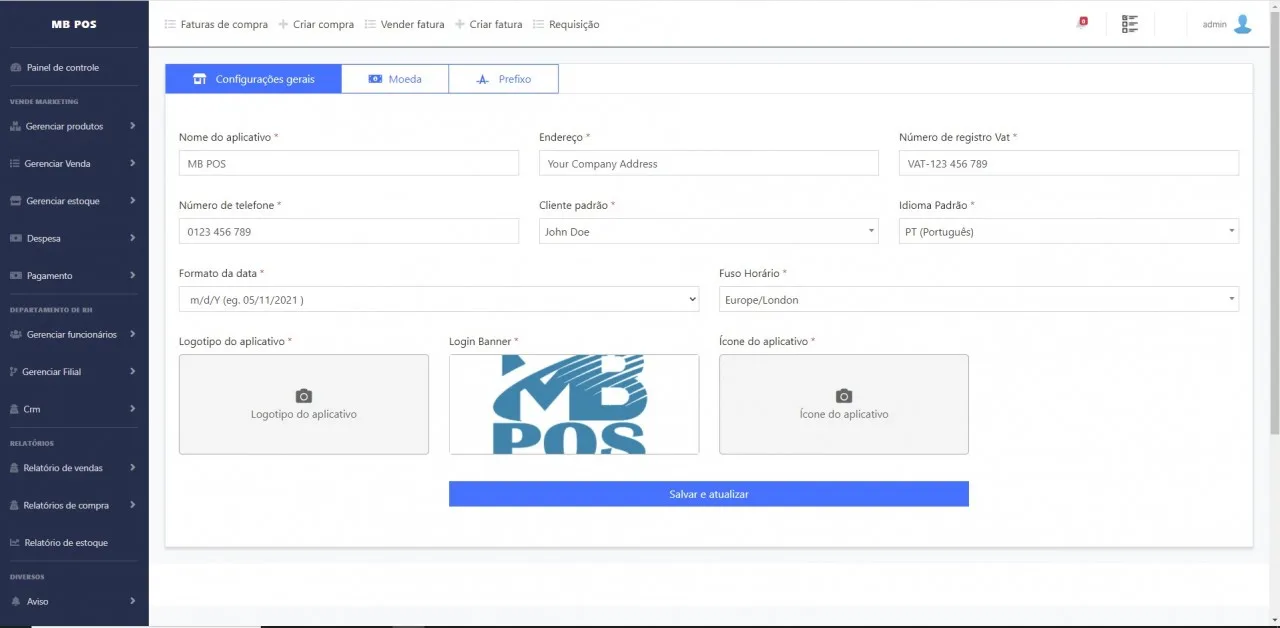Screen dimensions: 1280x628
Task: Switch to the Moeda tab
Action: tap(395, 79)
